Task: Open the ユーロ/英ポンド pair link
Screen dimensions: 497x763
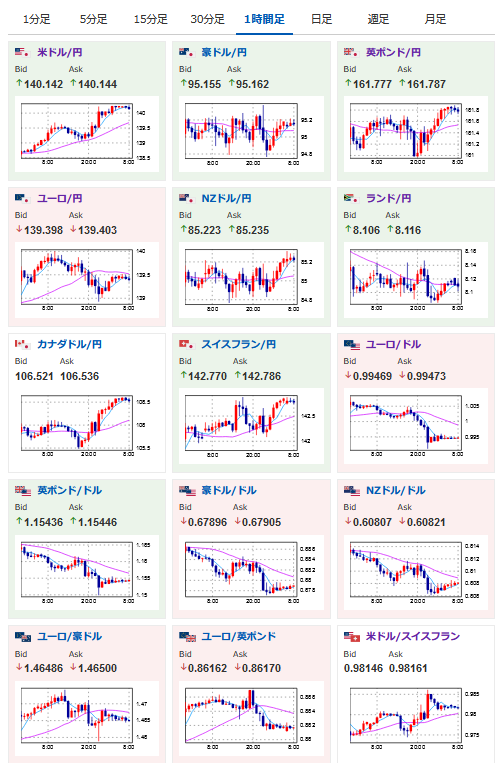Action: (x=239, y=636)
